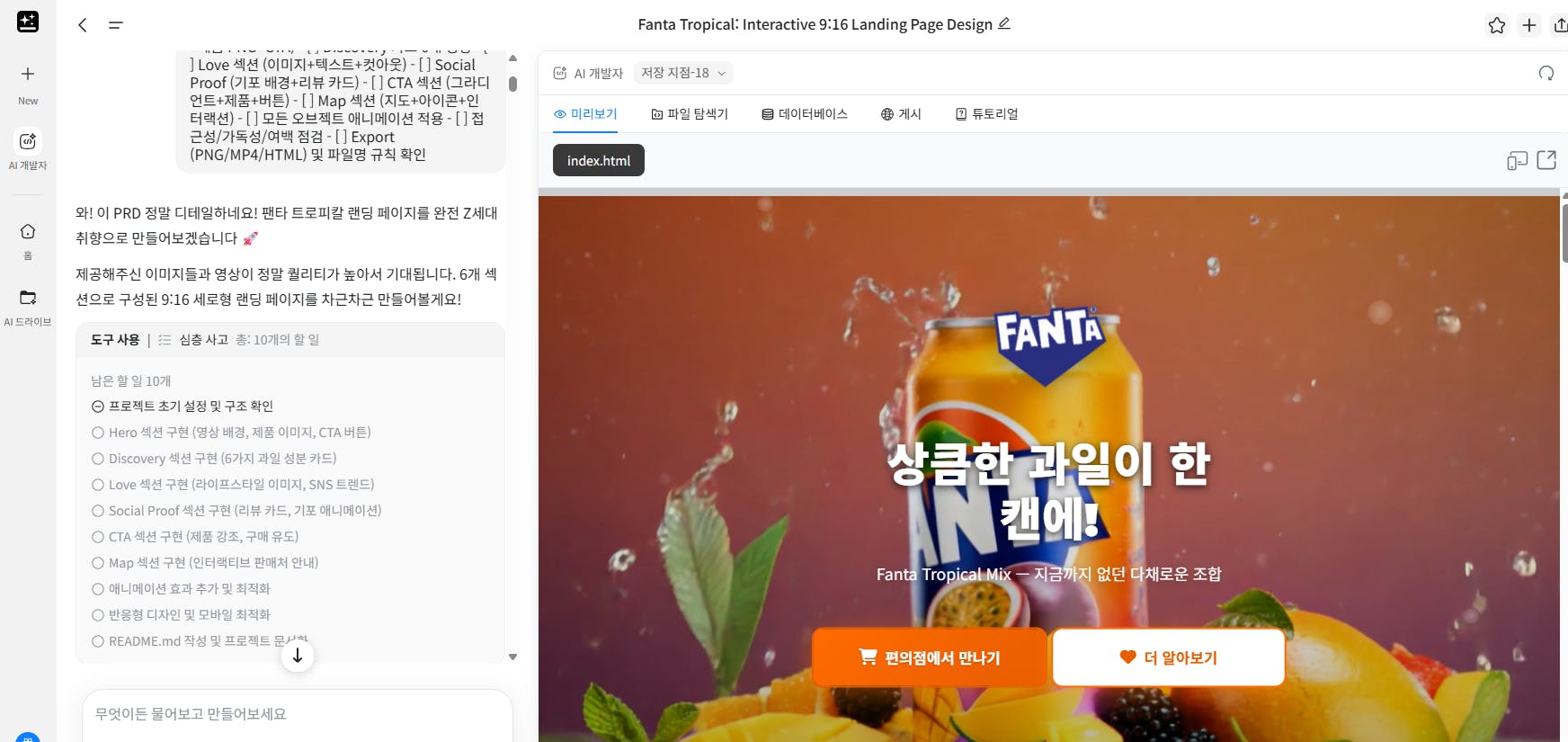1568x742 pixels.
Task: Open preview in new window icon
Action: point(1546,160)
